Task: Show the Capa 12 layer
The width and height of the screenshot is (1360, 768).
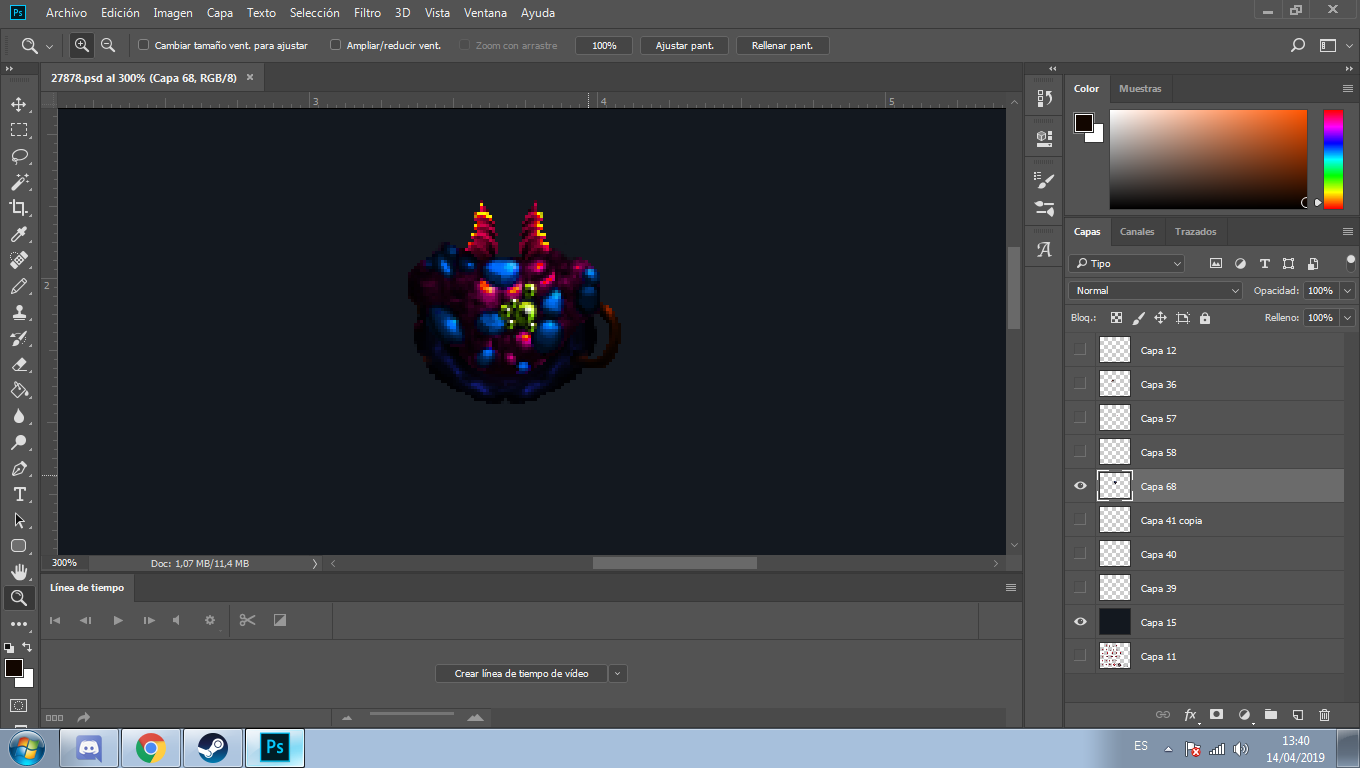Action: coord(1080,350)
